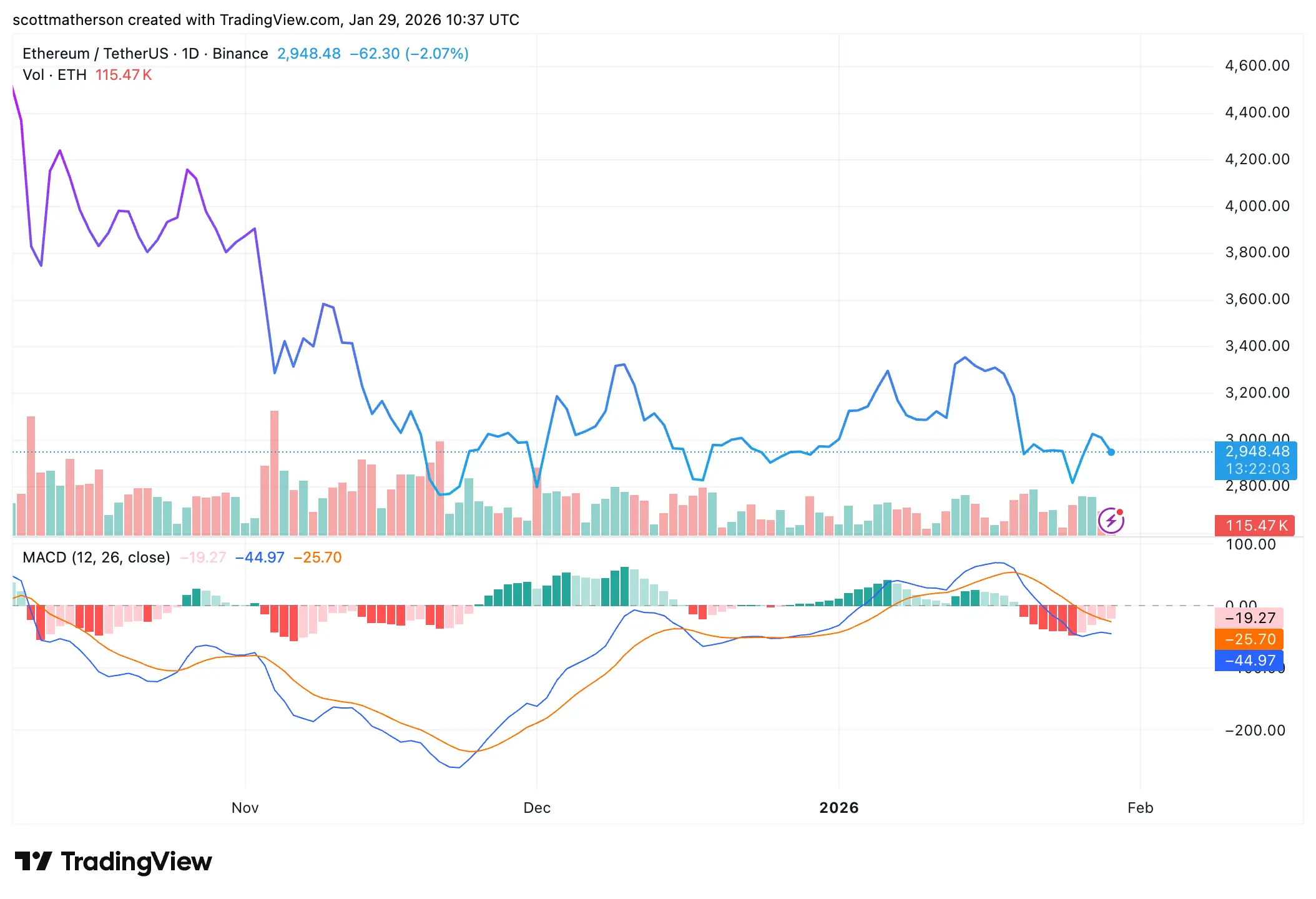Click the Feb label on time axis

point(1140,808)
